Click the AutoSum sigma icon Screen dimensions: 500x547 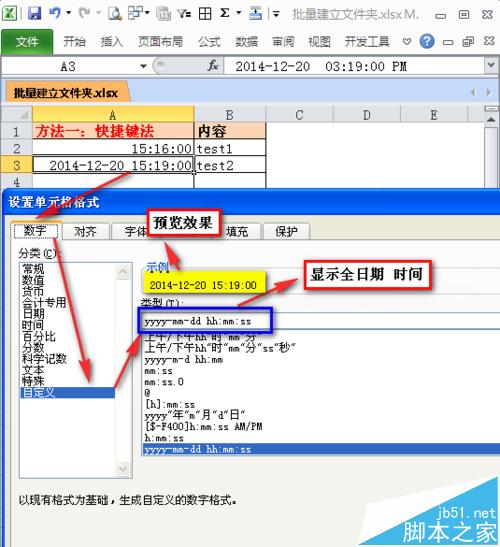coord(225,13)
